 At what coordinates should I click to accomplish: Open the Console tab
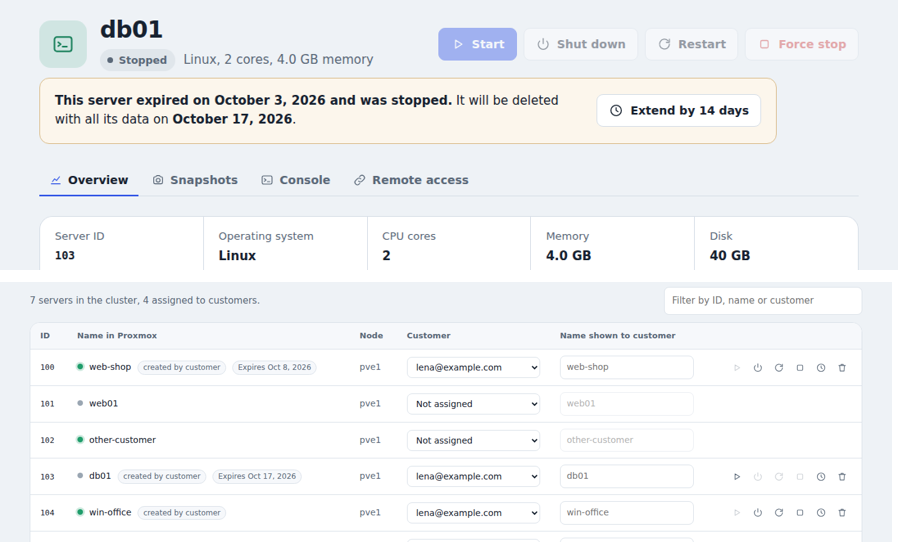point(296,180)
